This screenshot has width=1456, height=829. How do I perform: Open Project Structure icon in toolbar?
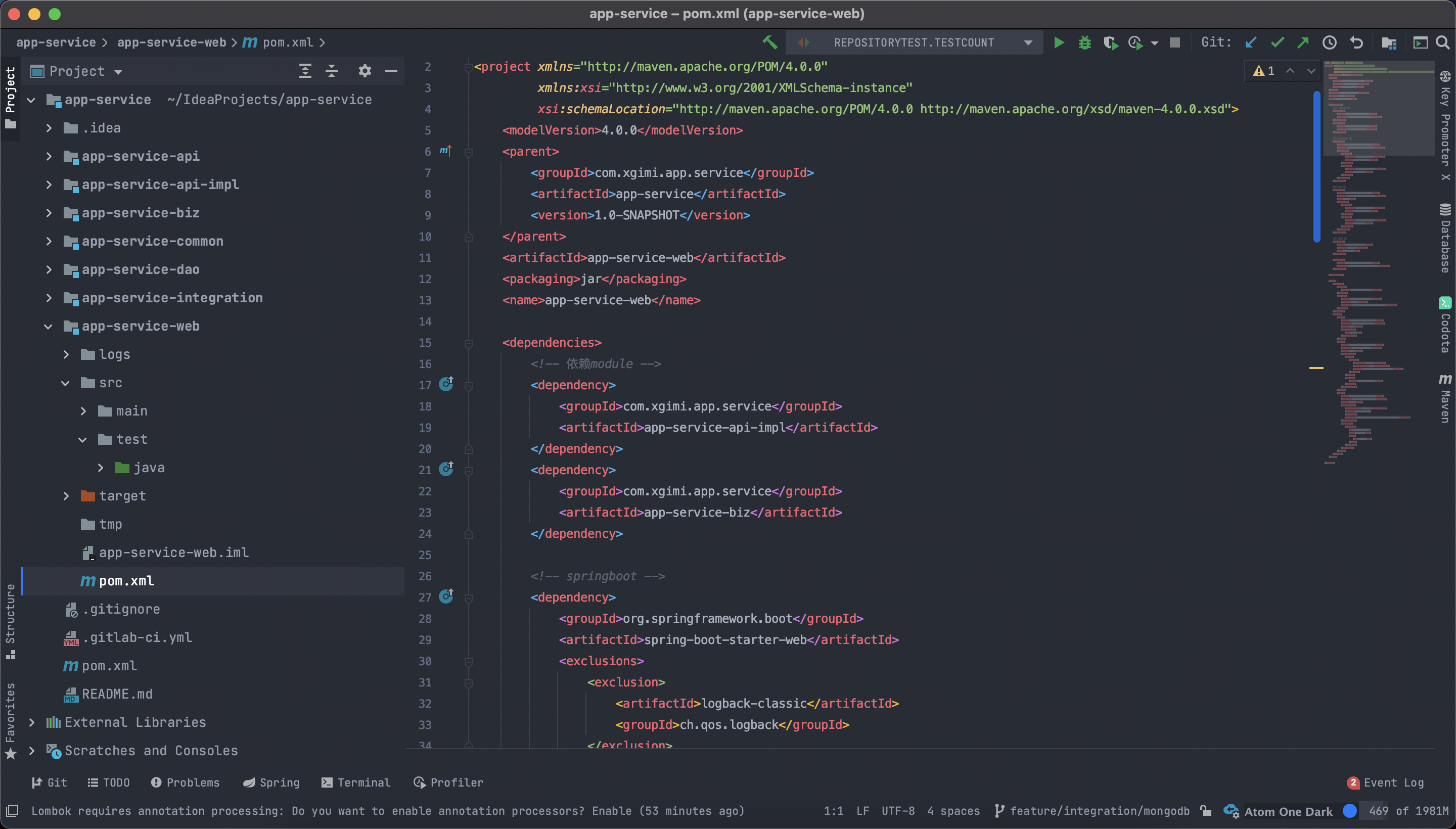point(1389,42)
